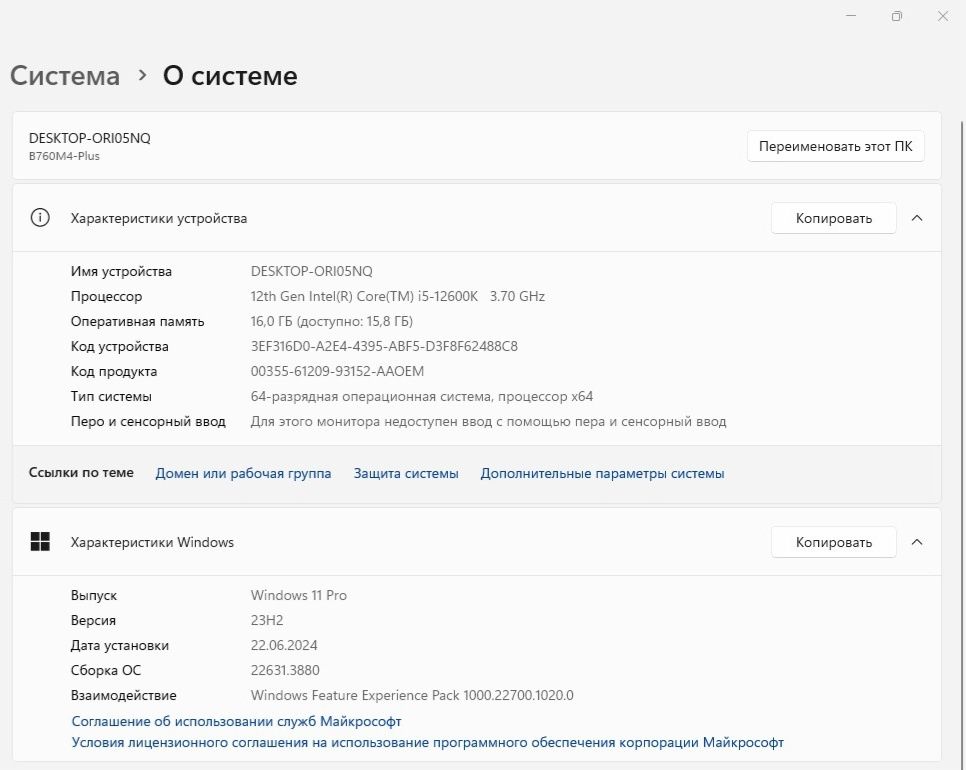
Task: Click the install date 22.06.2024
Action: 284,645
